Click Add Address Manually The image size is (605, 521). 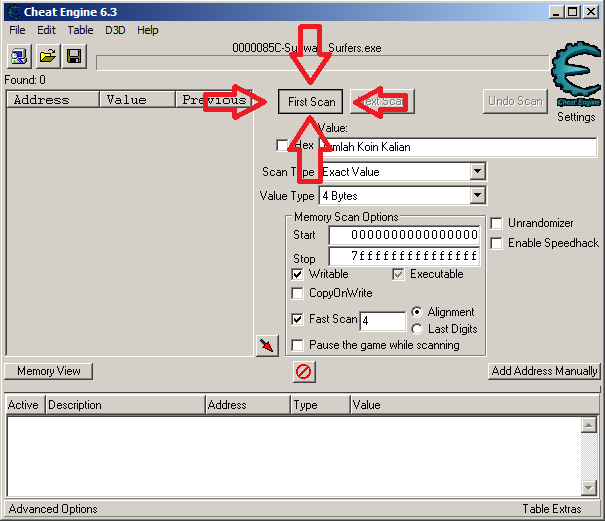click(x=544, y=371)
